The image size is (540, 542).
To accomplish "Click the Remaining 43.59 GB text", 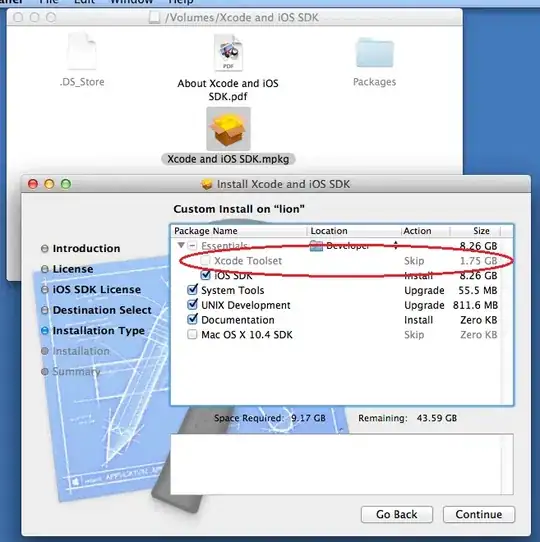I will (x=408, y=418).
